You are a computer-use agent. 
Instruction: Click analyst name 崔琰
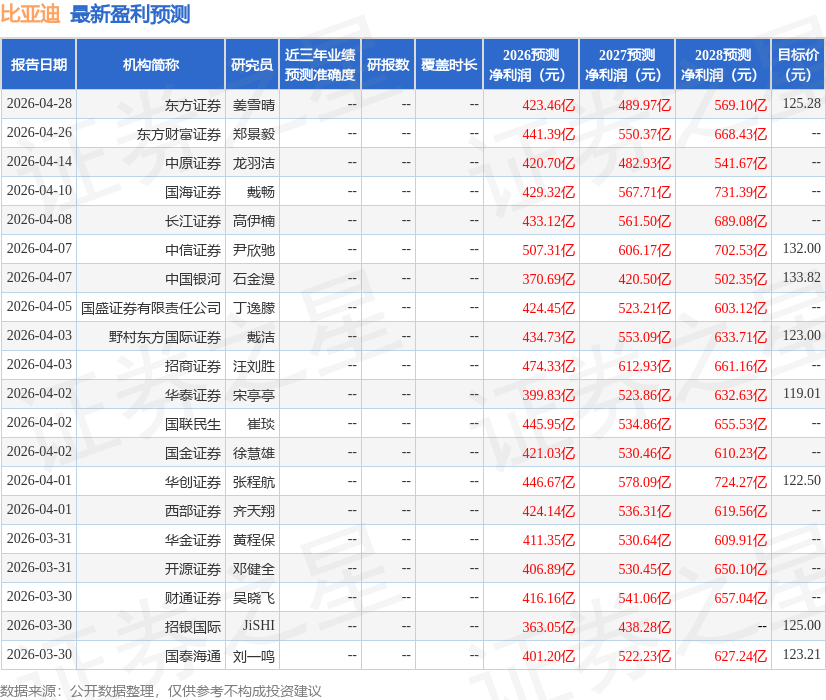(x=261, y=424)
